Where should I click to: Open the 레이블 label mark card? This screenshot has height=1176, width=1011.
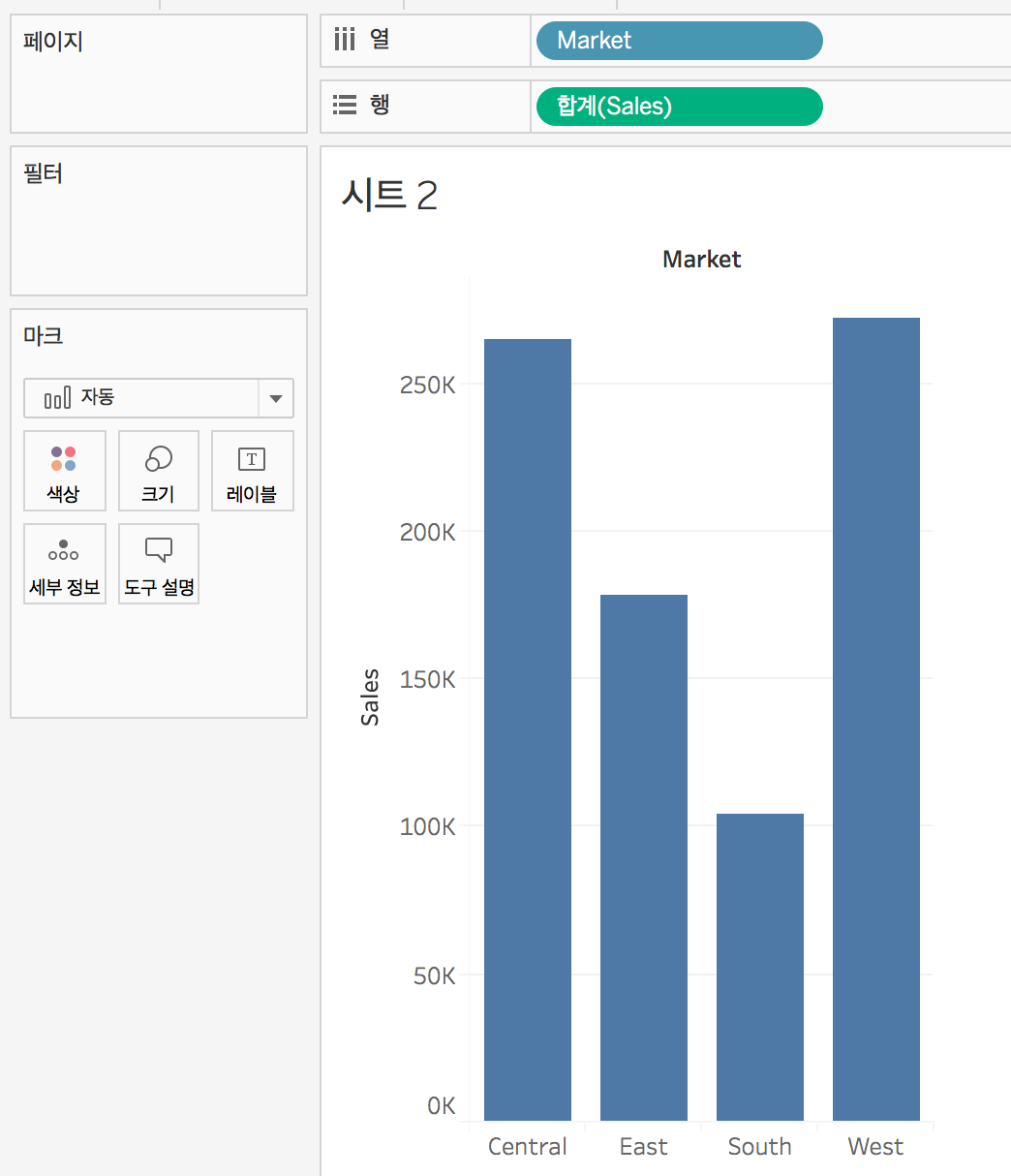(252, 471)
